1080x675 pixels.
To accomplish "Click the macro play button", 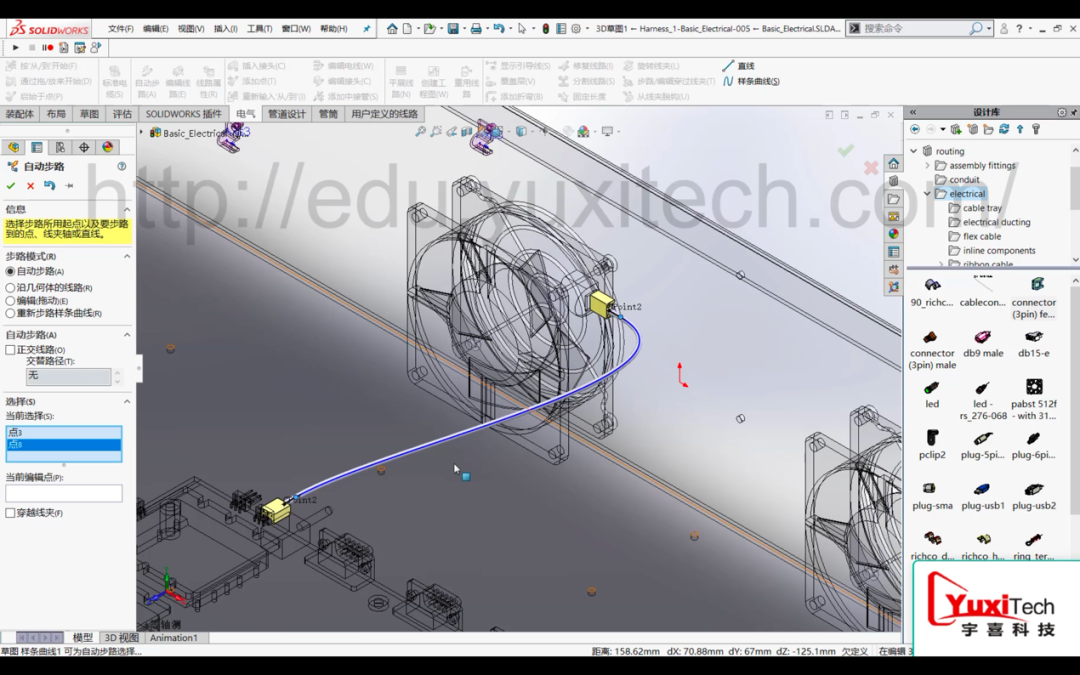I will [15, 48].
